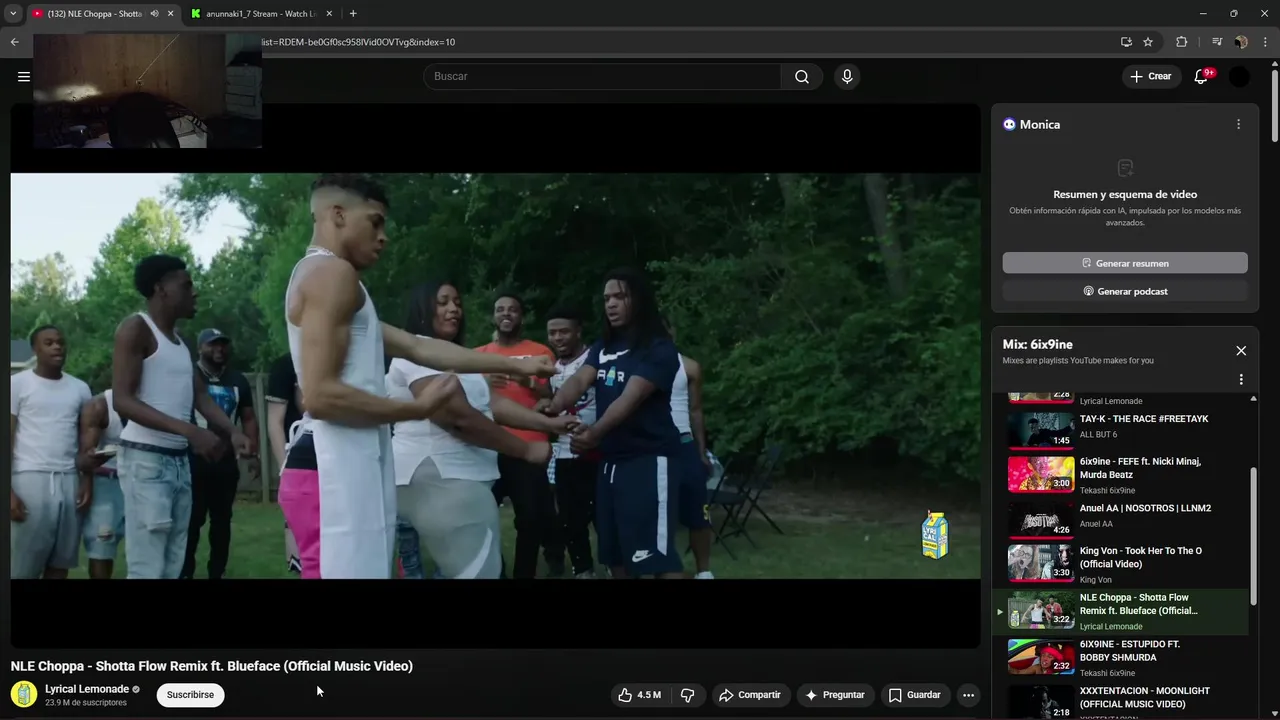Close the anunnaki1_7 Stream tab

[x=329, y=14]
